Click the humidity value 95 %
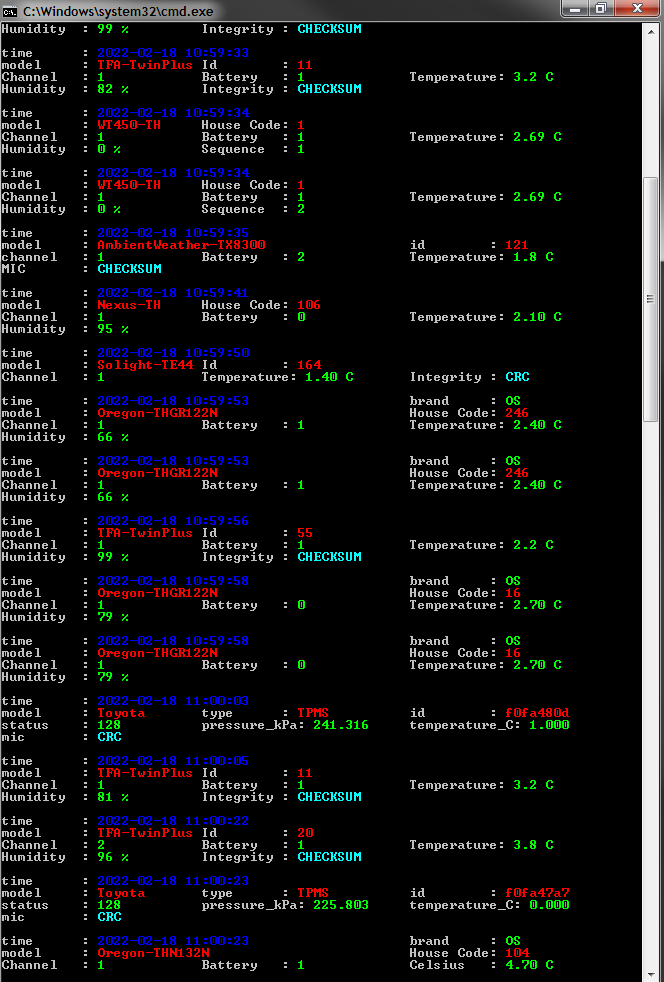 [113, 329]
